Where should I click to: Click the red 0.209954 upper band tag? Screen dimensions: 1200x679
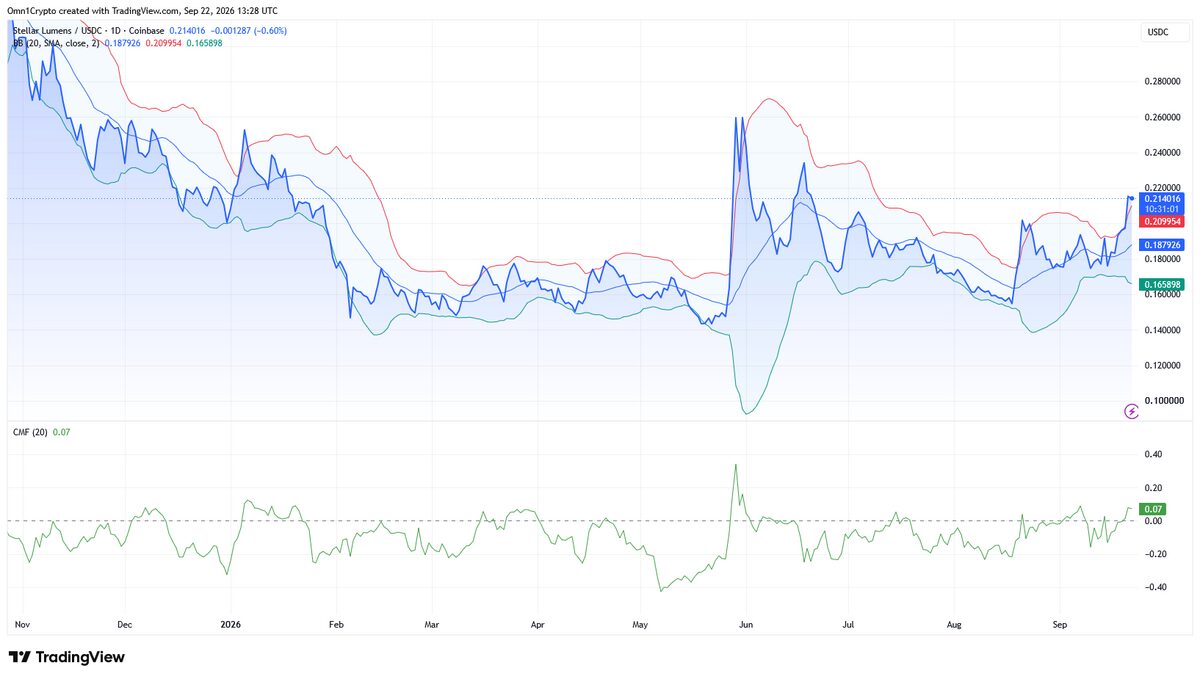pos(1160,222)
